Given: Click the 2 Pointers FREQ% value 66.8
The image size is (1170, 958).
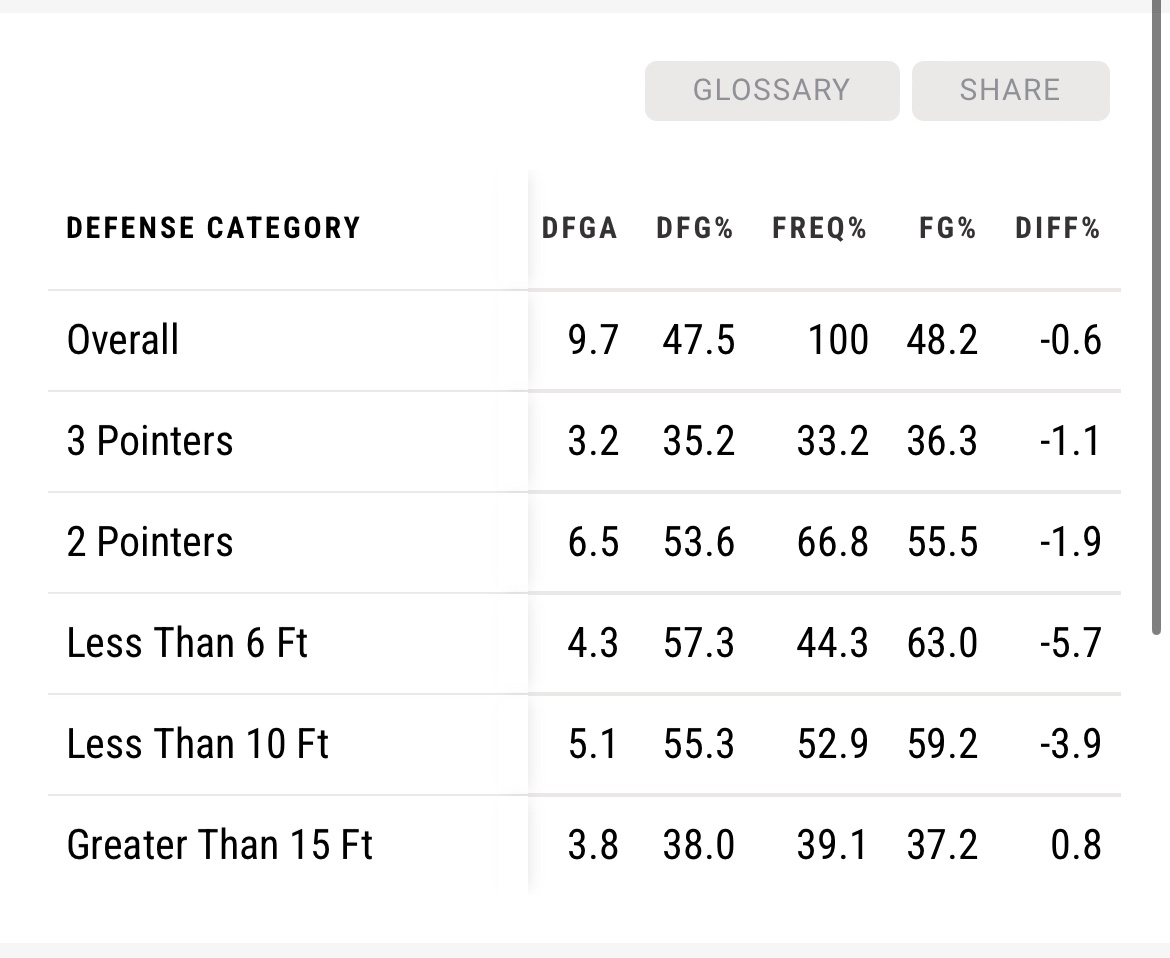Looking at the screenshot, I should point(832,542).
